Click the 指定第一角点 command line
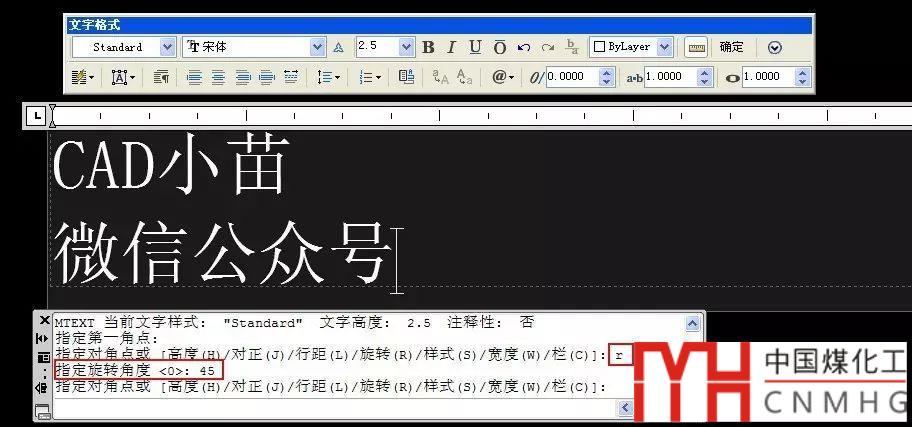 (x=107, y=339)
